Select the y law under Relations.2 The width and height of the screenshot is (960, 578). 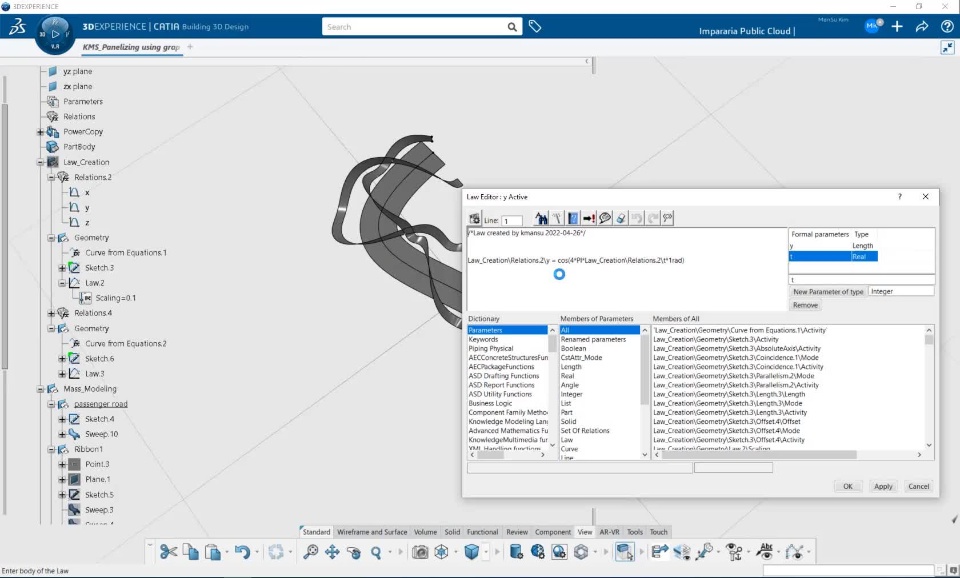pos(87,208)
